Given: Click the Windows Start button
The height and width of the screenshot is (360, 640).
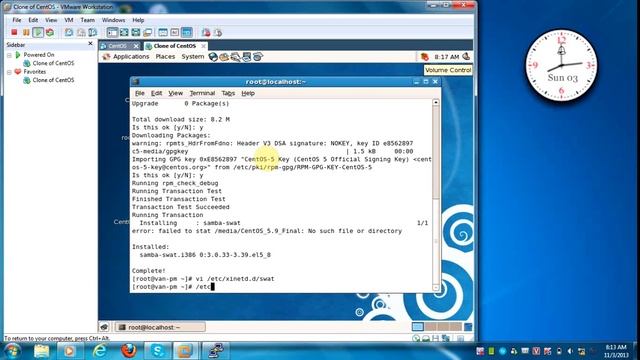Looking at the screenshot, I should pos(12,351).
